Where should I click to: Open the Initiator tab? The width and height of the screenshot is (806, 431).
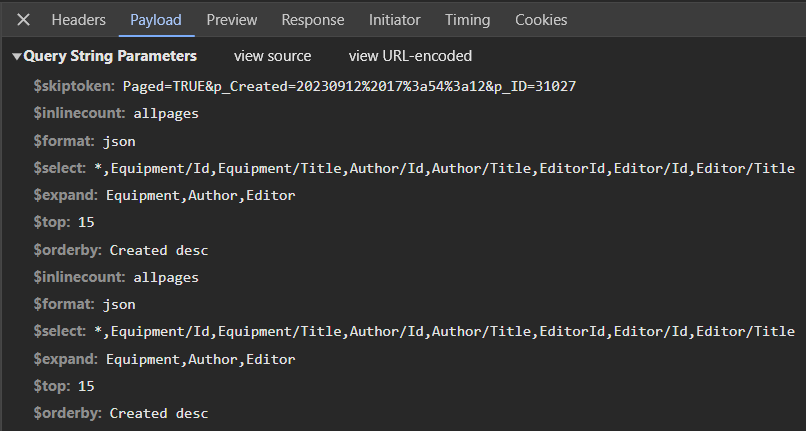click(x=394, y=20)
